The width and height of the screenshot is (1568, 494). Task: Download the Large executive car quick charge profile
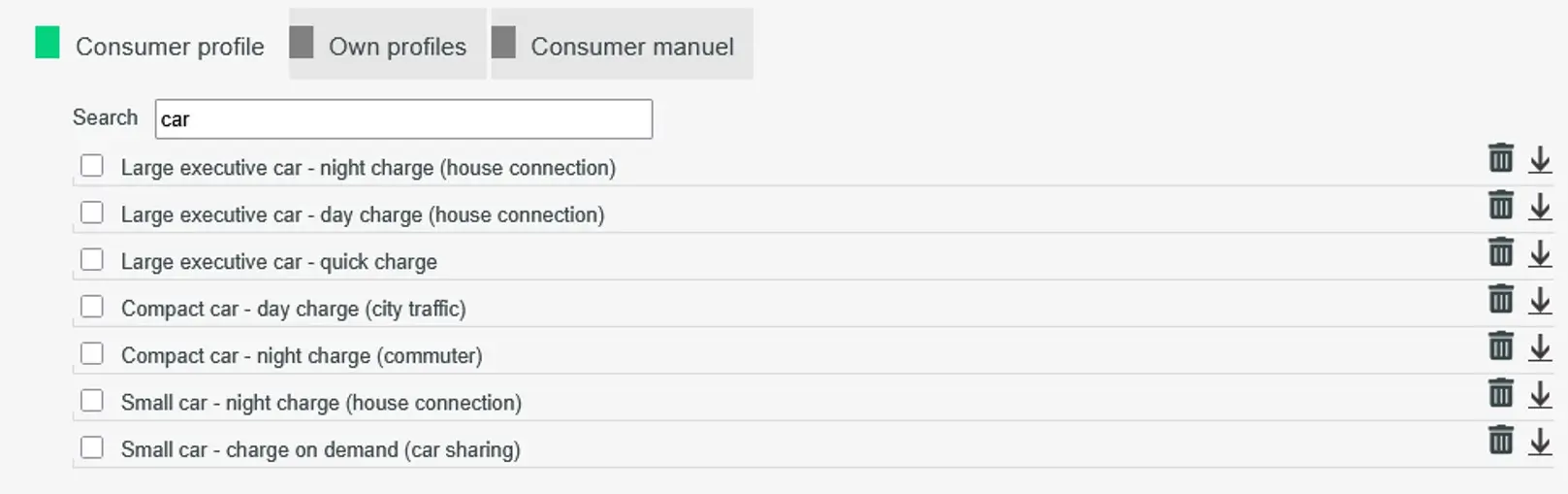(x=1540, y=253)
